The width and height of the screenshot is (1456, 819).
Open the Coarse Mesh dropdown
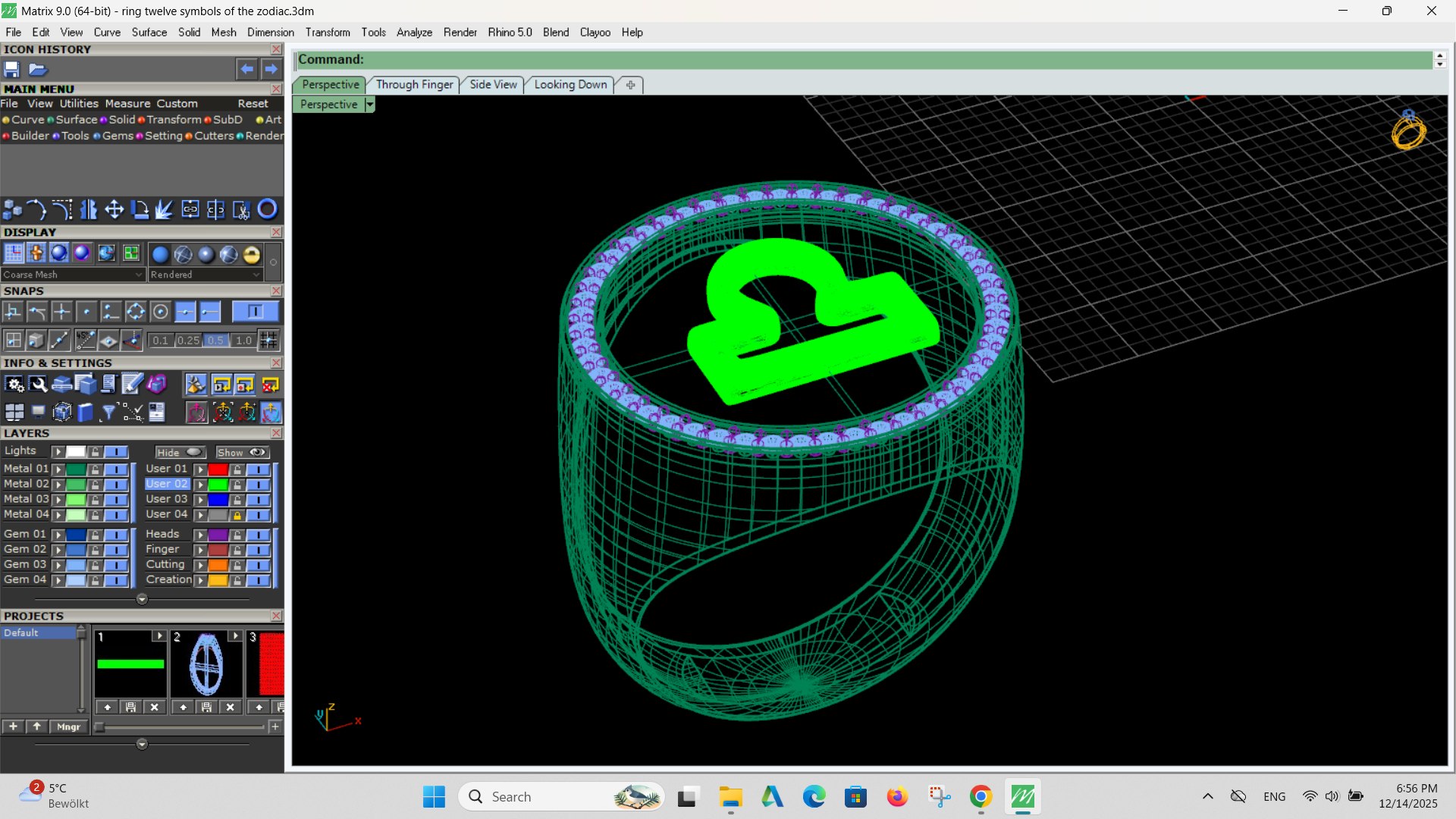73,275
